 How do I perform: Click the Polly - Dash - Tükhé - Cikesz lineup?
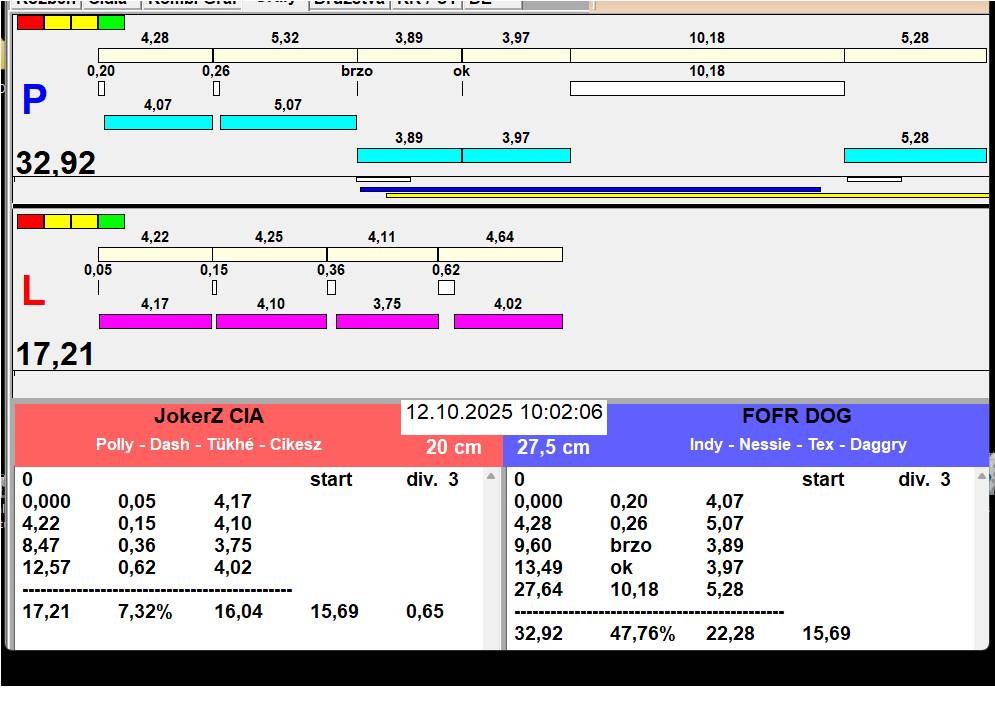(209, 444)
